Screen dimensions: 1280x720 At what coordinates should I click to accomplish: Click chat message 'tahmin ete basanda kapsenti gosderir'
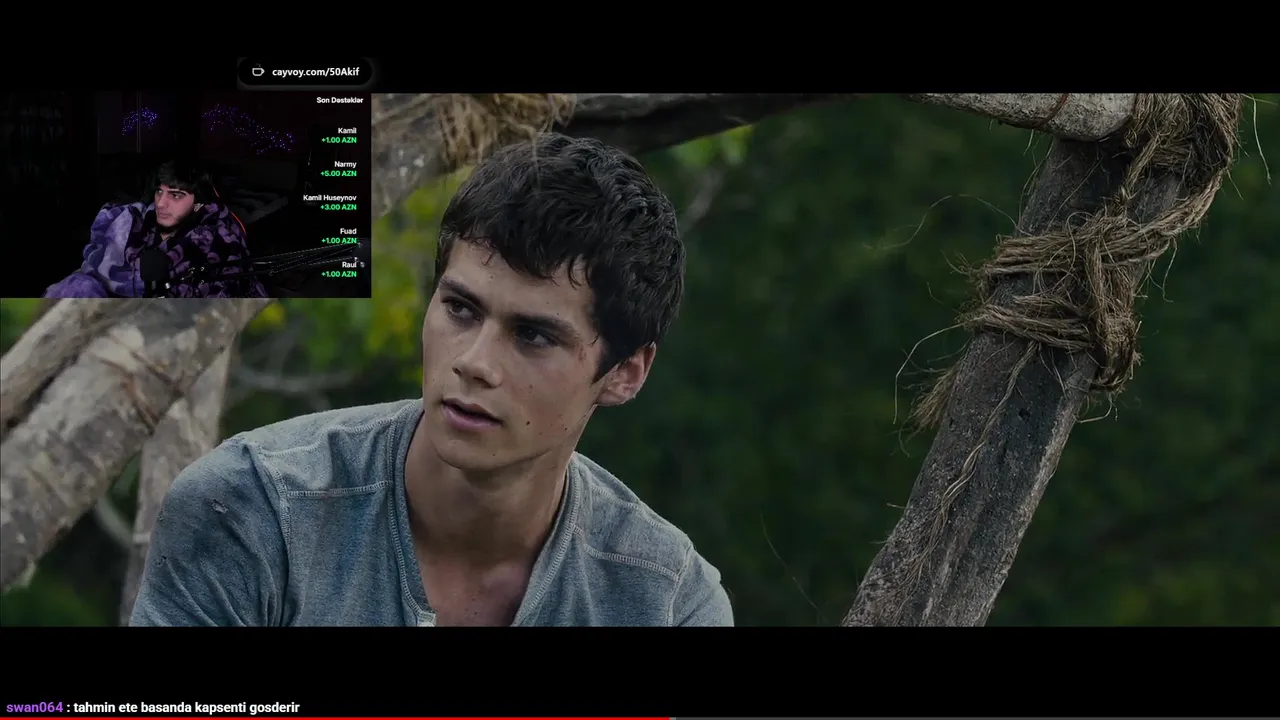(x=187, y=707)
